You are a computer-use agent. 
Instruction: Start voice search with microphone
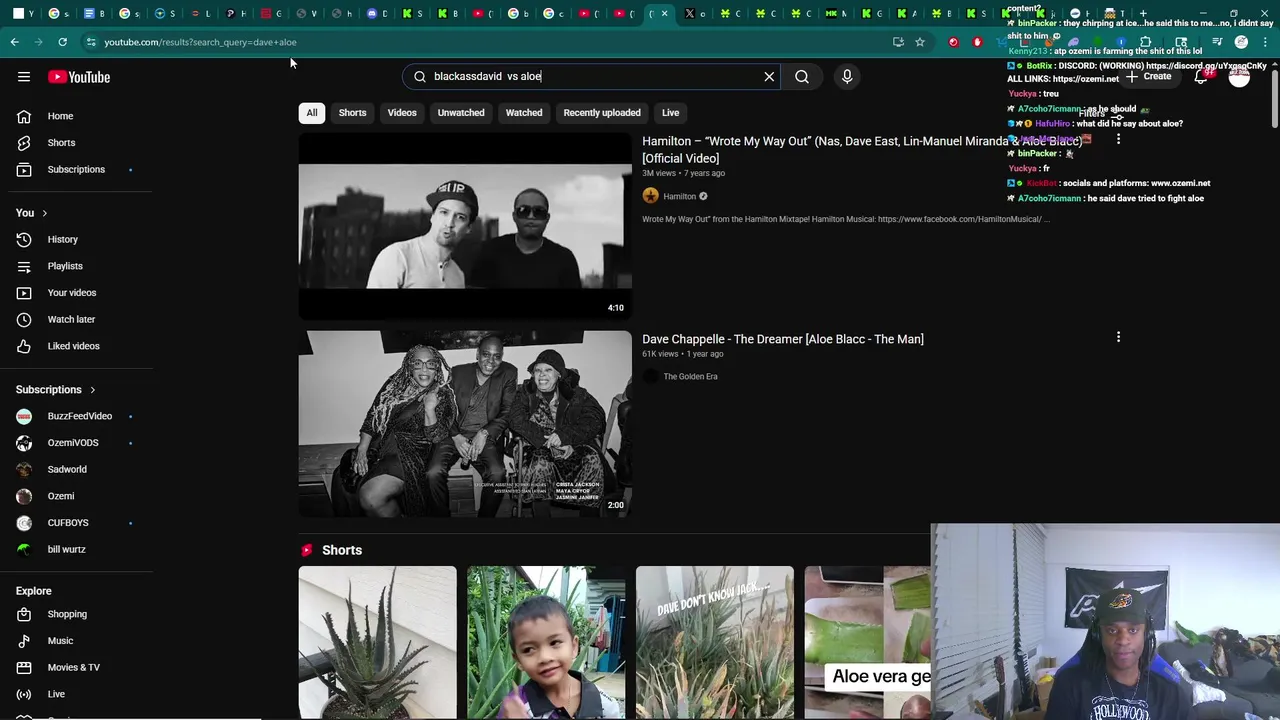point(847,76)
